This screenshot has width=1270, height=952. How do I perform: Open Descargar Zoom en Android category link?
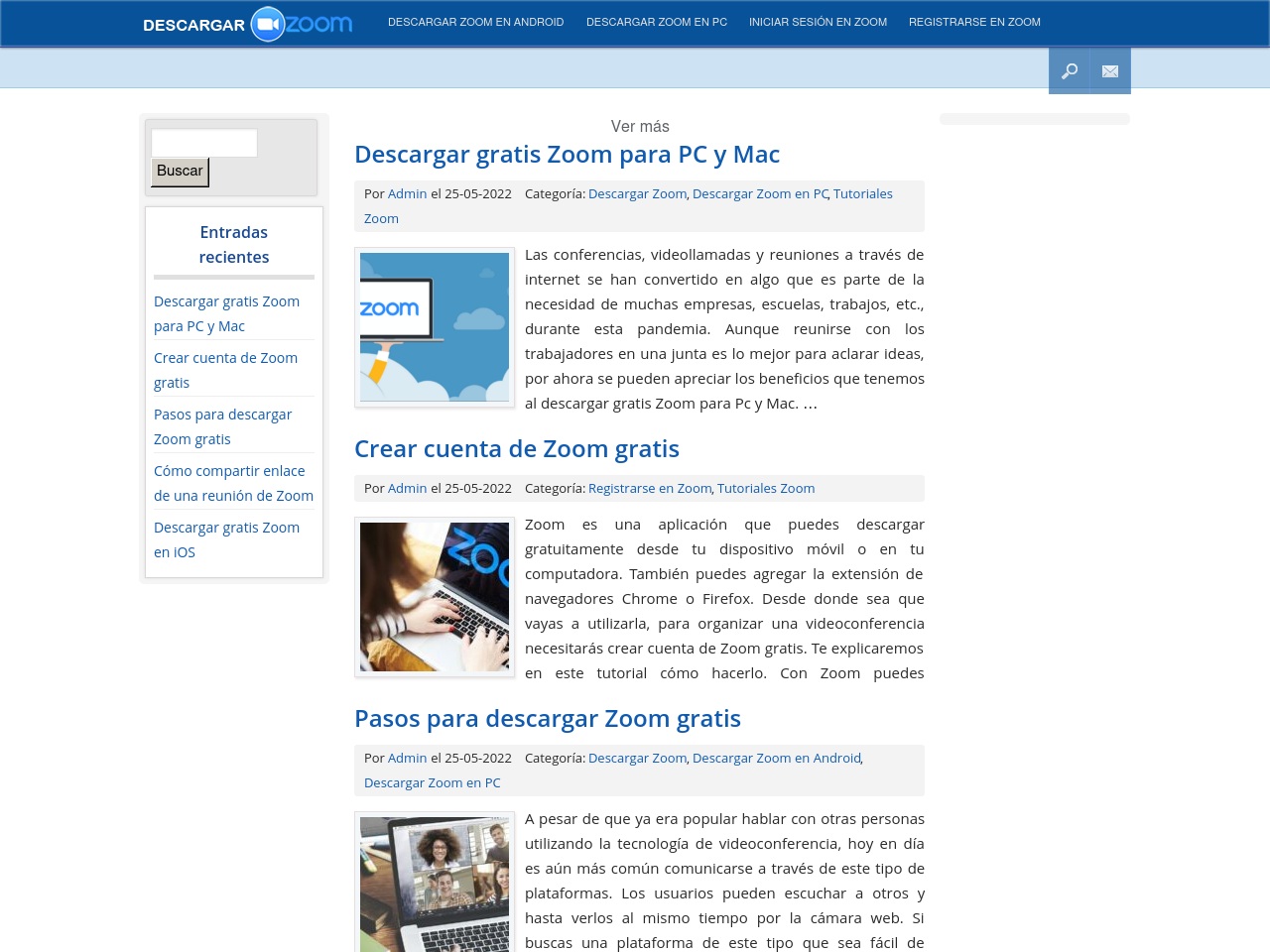pos(777,758)
